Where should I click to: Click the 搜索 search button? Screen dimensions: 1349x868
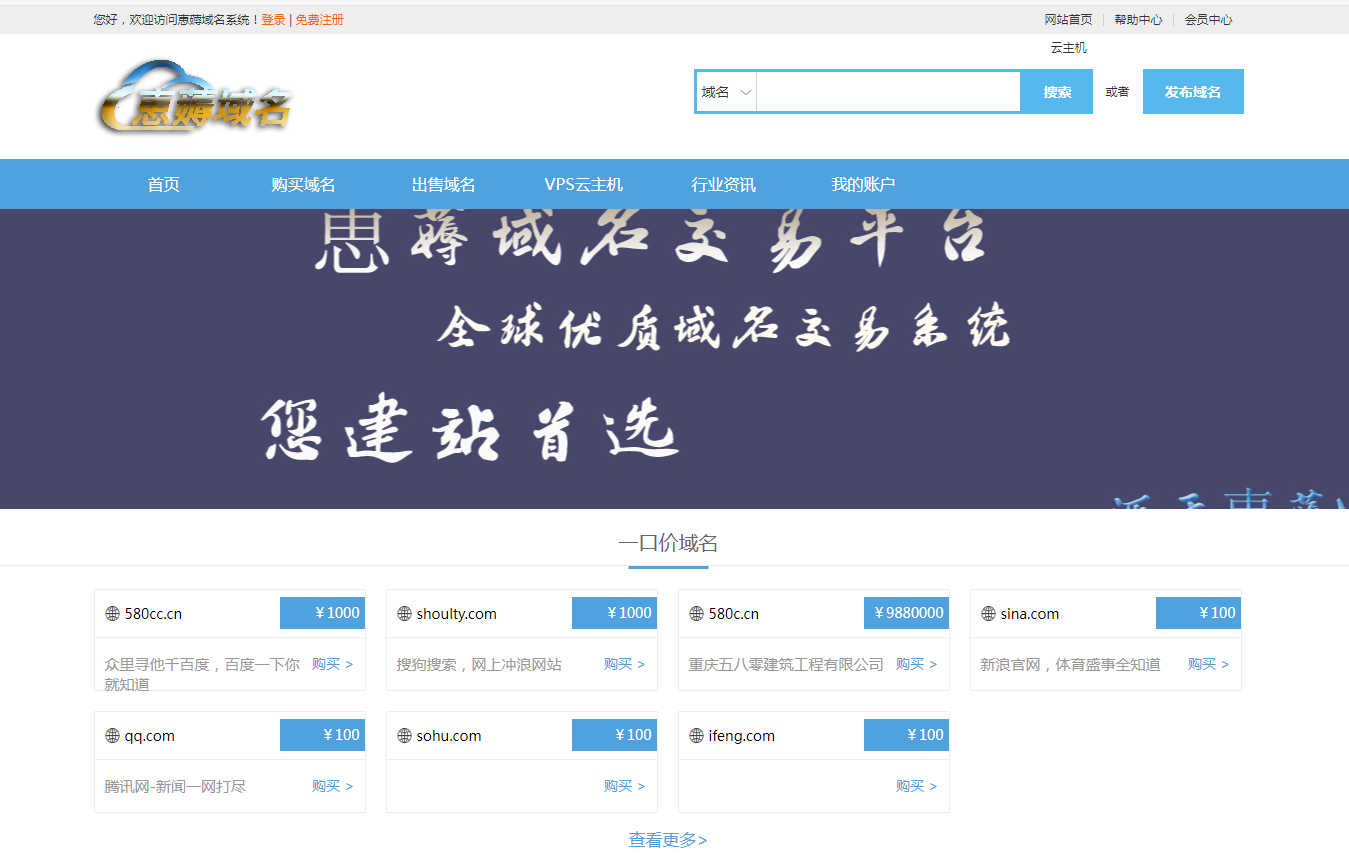(x=1056, y=91)
